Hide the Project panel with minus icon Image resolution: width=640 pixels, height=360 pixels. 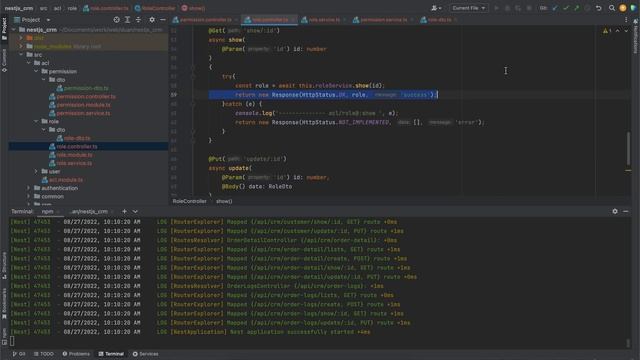[162, 20]
